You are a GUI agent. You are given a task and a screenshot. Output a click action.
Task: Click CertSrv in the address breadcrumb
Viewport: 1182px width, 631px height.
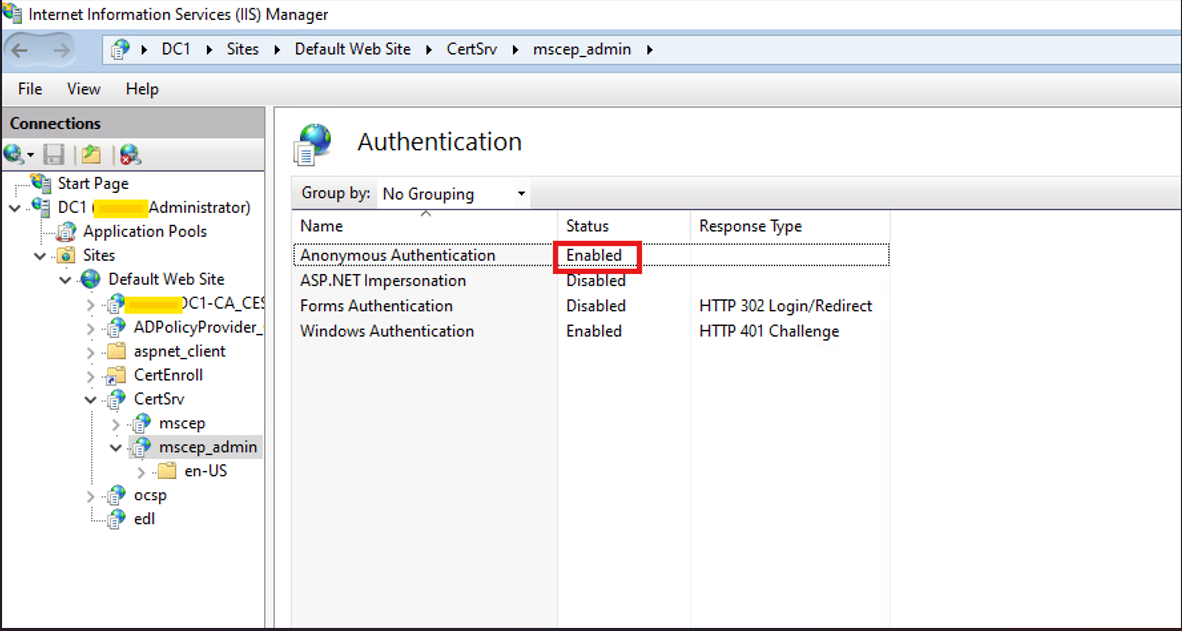[x=469, y=49]
